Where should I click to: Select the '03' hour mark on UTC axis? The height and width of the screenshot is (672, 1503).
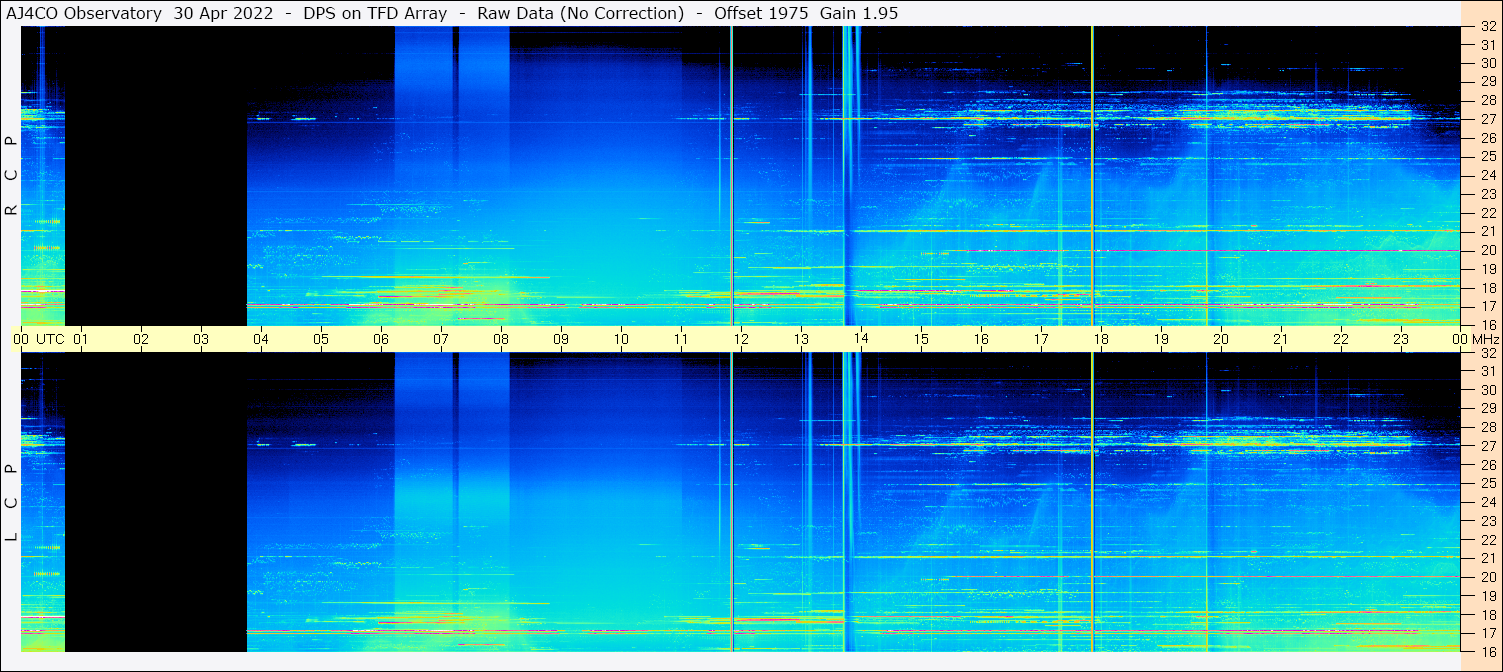tap(201, 339)
